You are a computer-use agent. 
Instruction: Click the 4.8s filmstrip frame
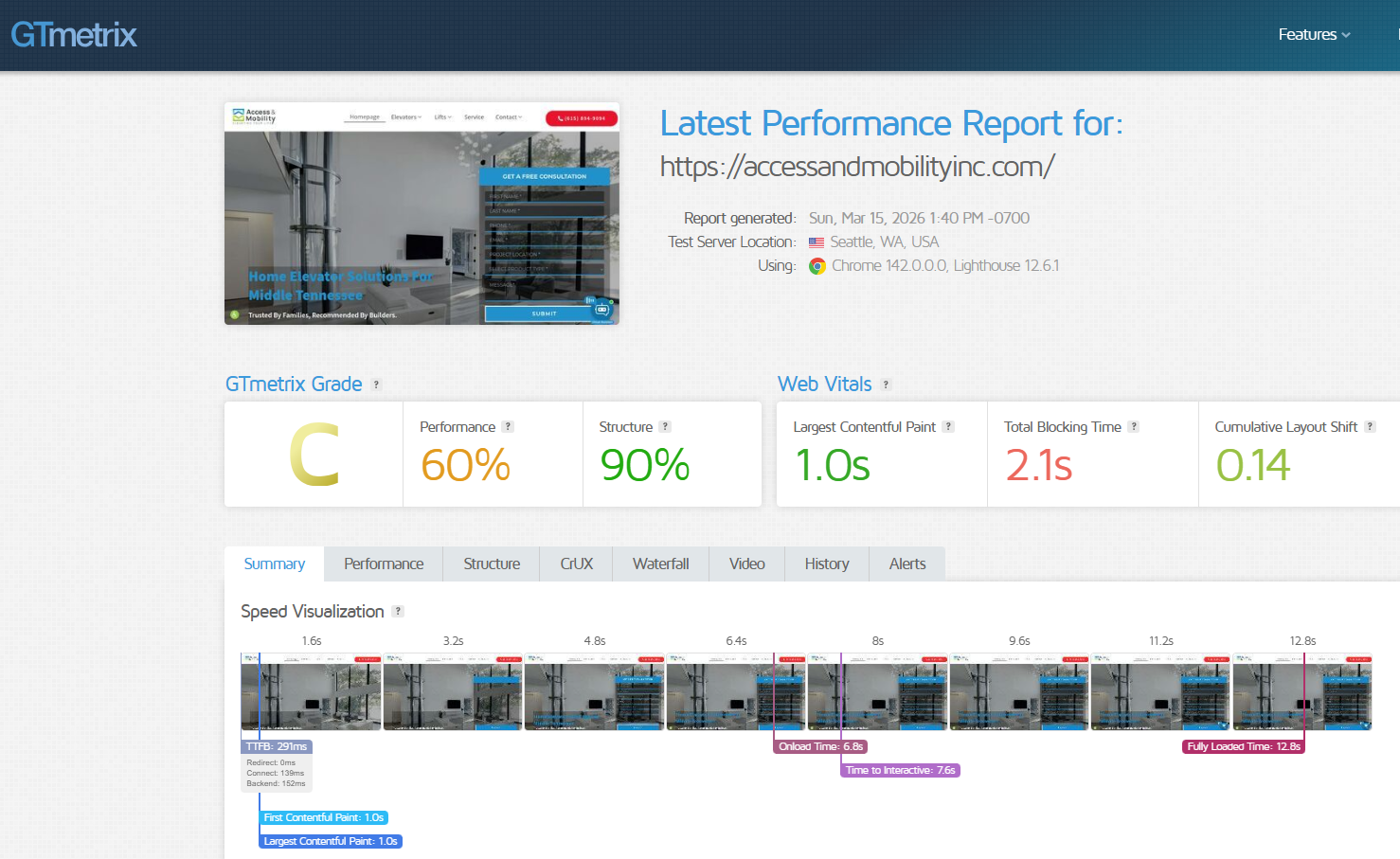[x=594, y=691]
